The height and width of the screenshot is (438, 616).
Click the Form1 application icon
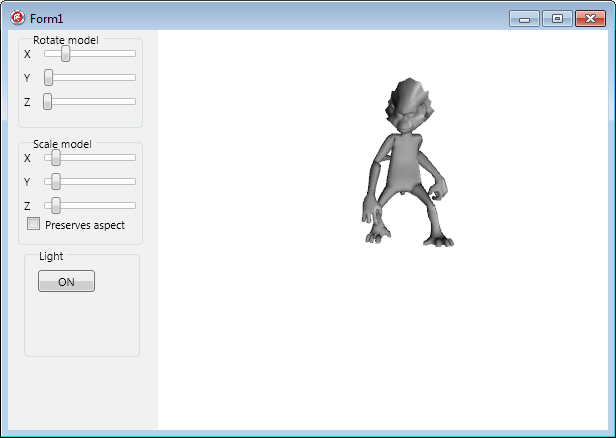(x=17, y=18)
